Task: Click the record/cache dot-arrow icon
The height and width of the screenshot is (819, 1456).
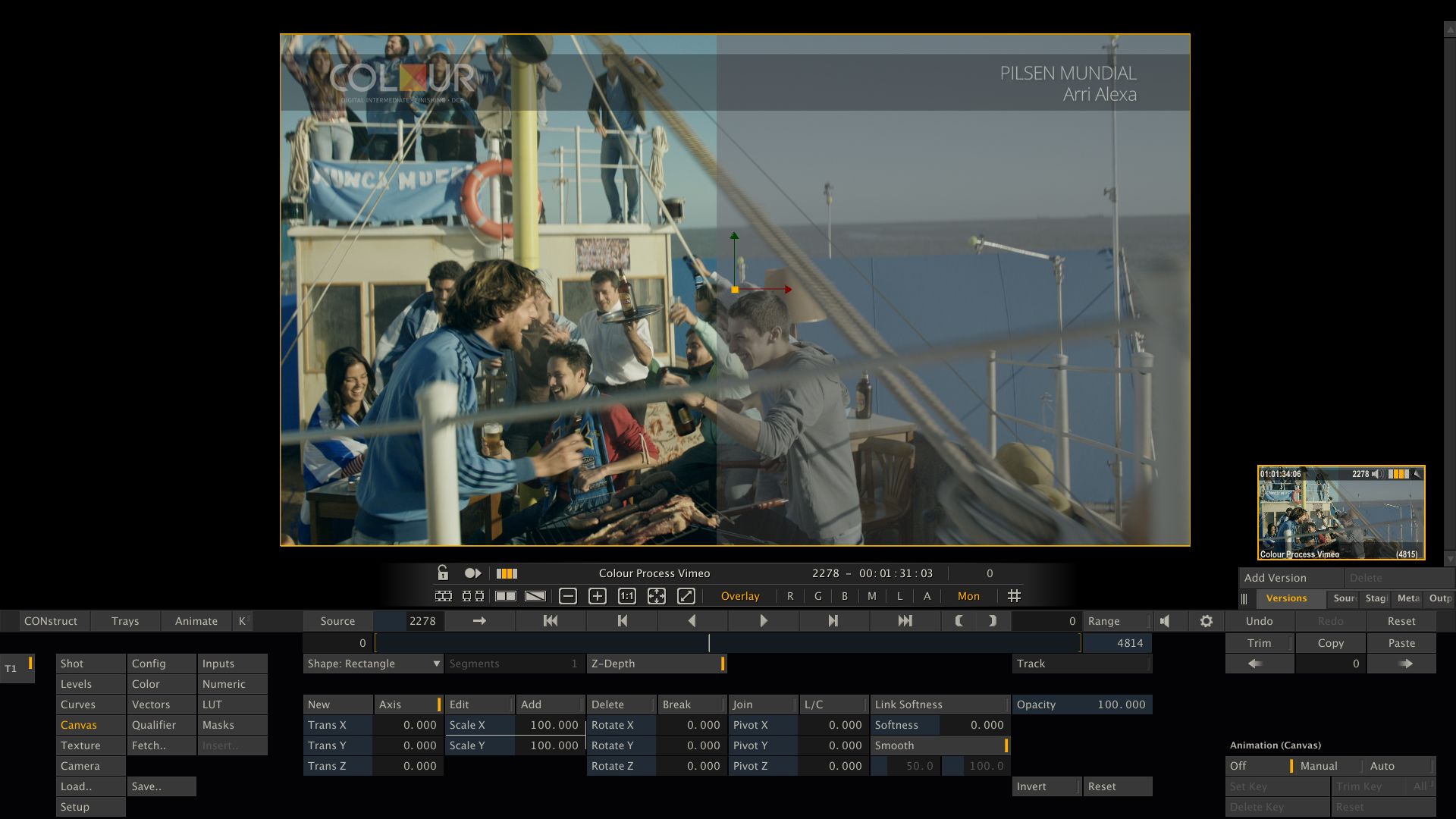Action: pyautogui.click(x=472, y=573)
